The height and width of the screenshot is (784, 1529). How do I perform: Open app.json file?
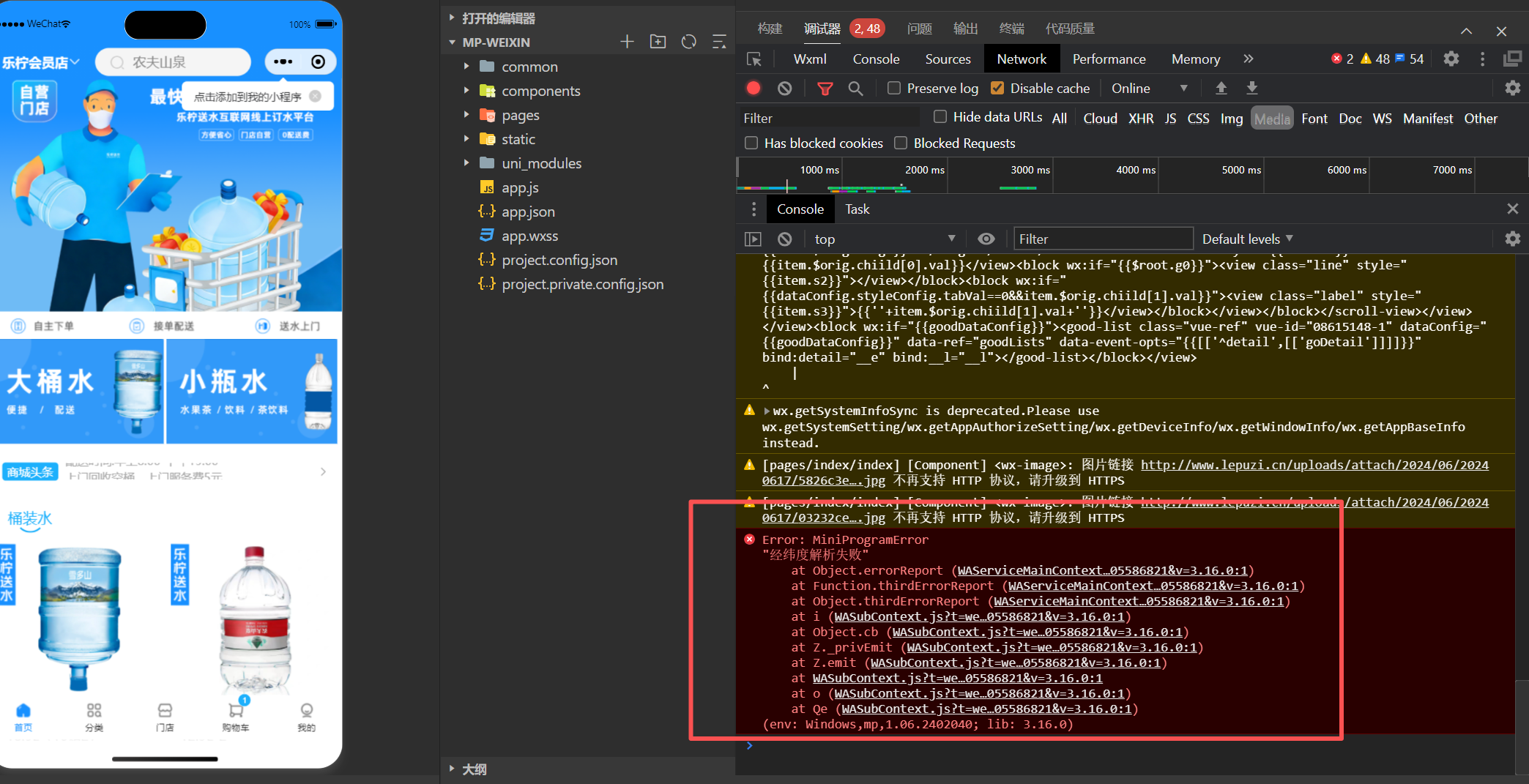click(x=528, y=212)
